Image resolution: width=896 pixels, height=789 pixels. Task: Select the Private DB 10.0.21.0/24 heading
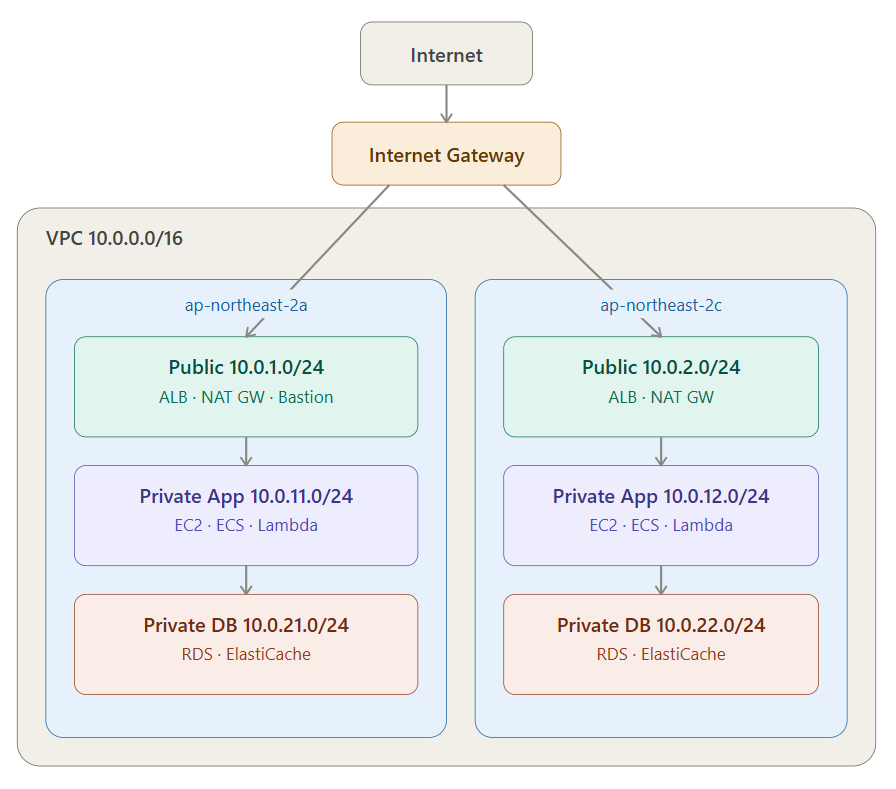tap(246, 626)
